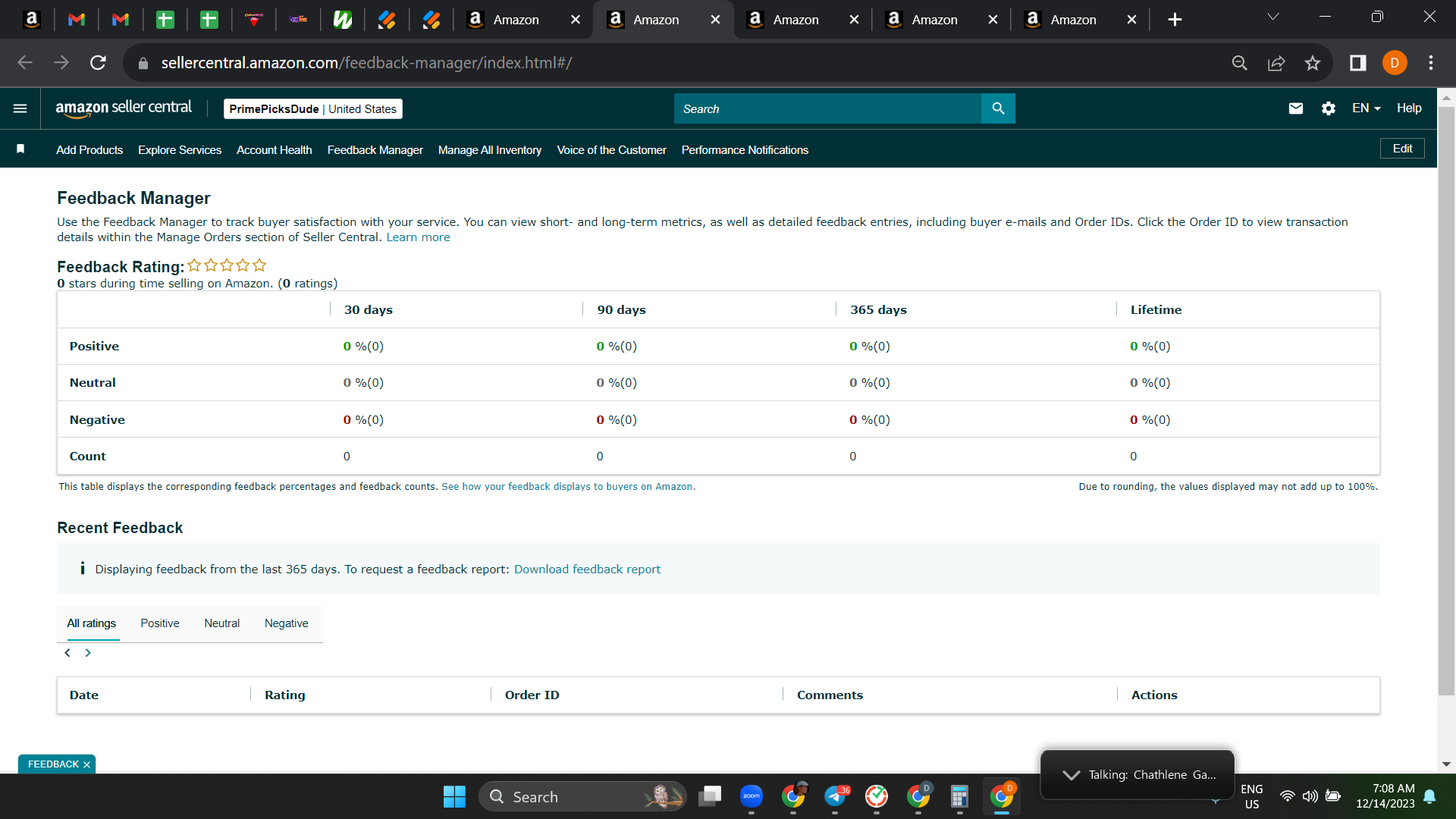Click the search magnifier button in Seller Central
Image resolution: width=1456 pixels, height=819 pixels.
click(998, 108)
